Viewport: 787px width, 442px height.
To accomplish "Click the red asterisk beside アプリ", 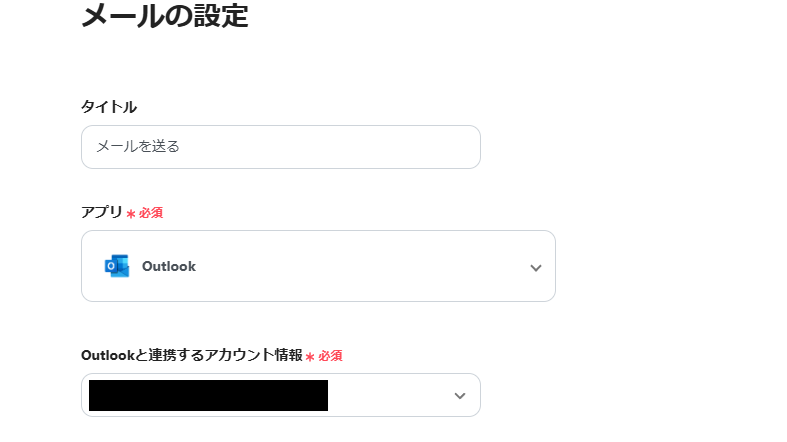I will tap(131, 214).
